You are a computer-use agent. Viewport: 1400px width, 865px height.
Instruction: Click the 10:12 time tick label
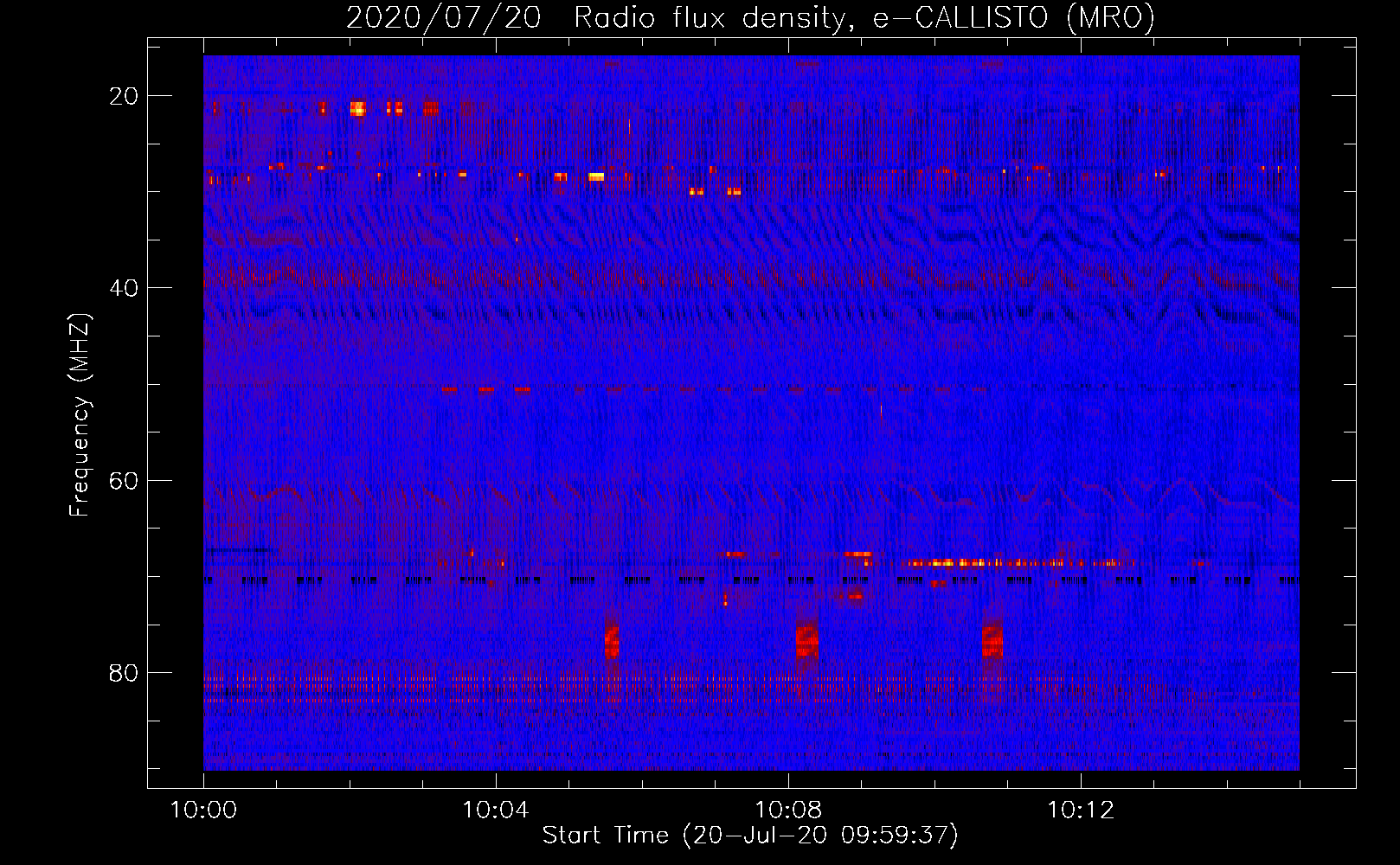click(x=1081, y=811)
